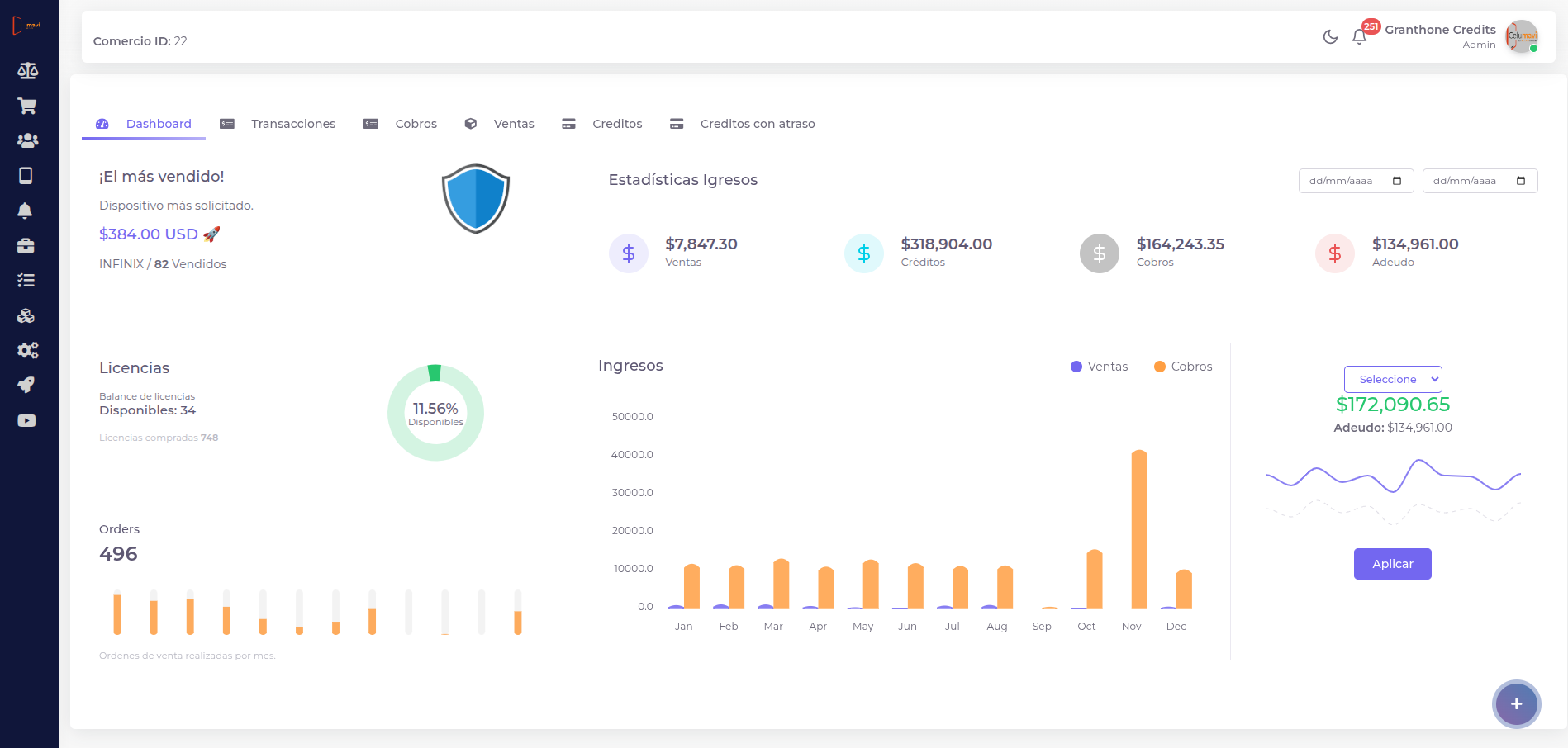Toggle dark mode with moon icon
Image resolution: width=1568 pixels, height=748 pixels.
coord(1330,37)
